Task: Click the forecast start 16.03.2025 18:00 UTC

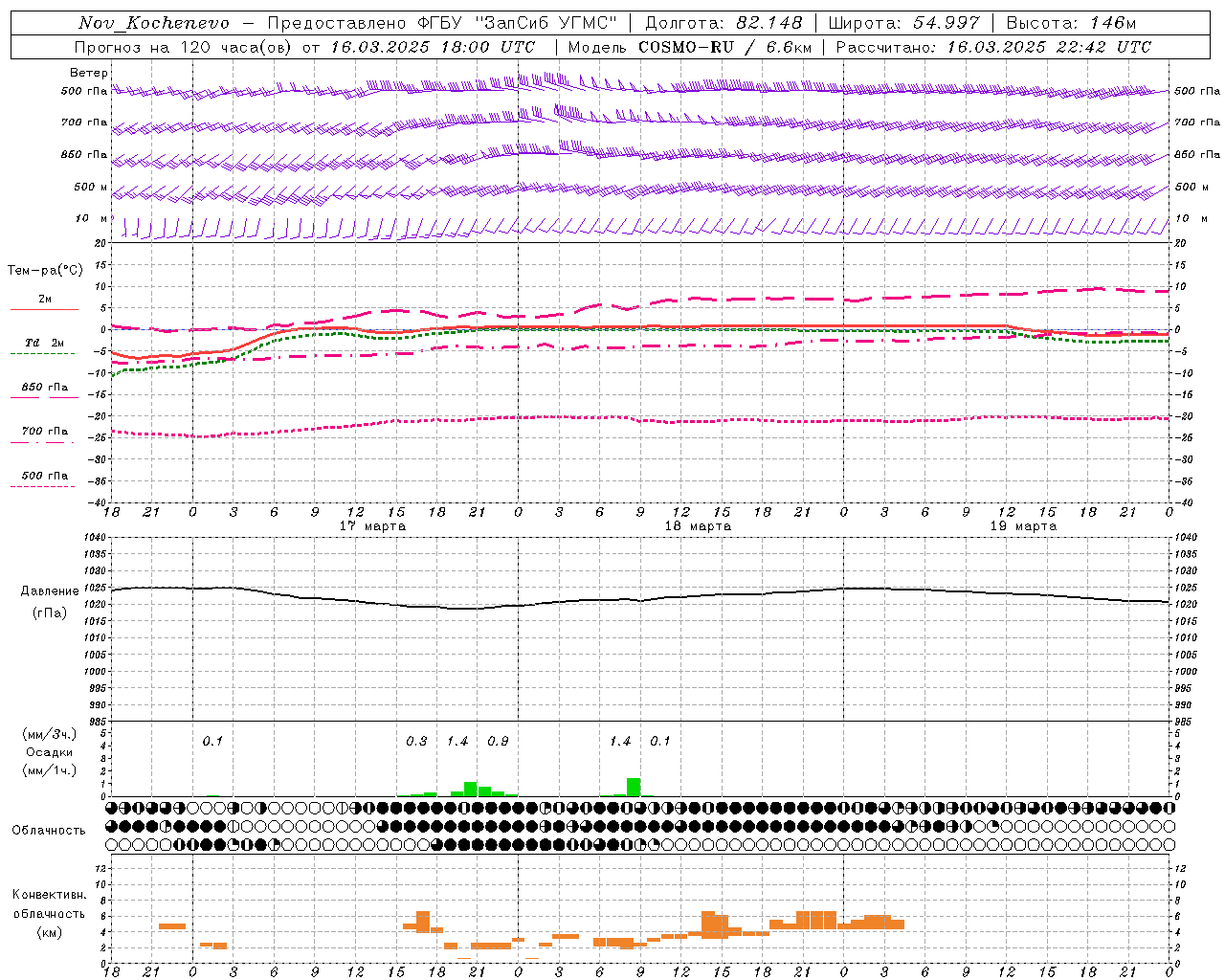Action: [x=433, y=47]
